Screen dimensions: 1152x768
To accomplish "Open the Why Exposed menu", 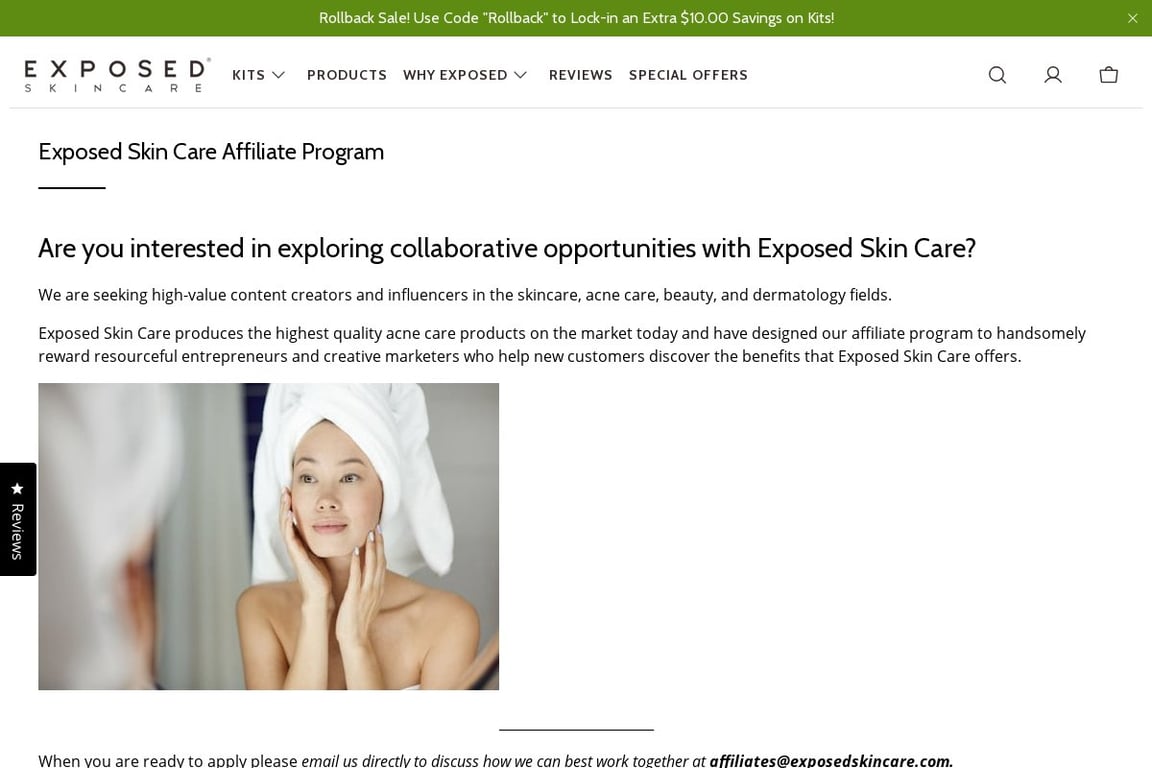I will click(455, 75).
